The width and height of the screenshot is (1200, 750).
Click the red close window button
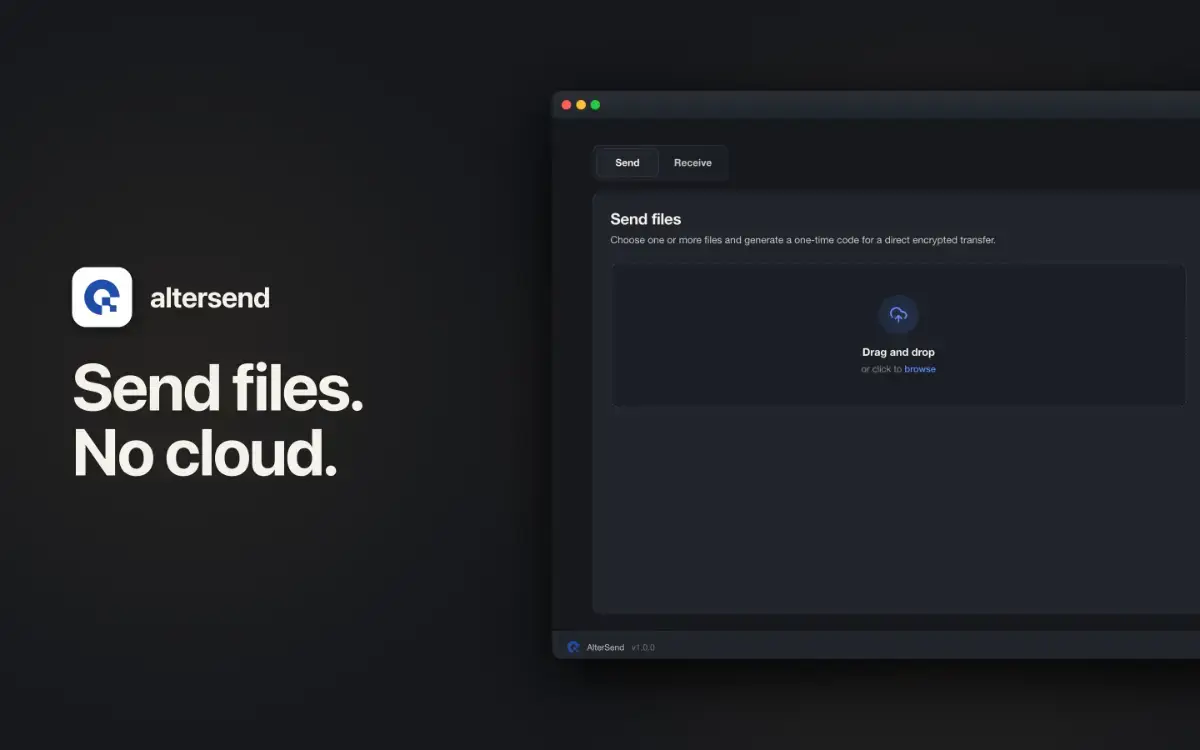[566, 105]
